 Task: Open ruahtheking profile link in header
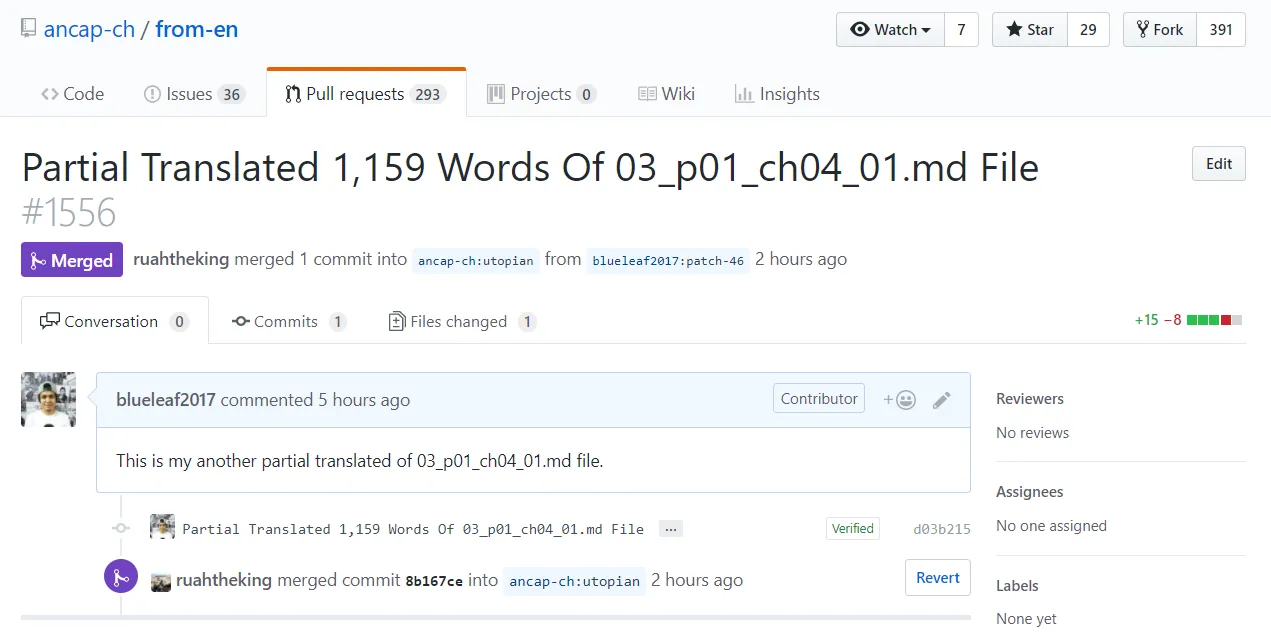[181, 259]
